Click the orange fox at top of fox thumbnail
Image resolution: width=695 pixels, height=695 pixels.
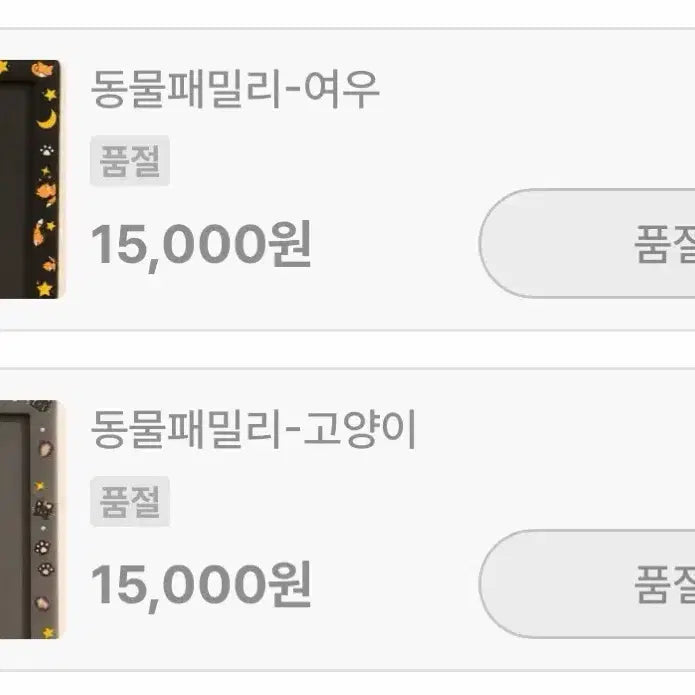click(x=43, y=70)
